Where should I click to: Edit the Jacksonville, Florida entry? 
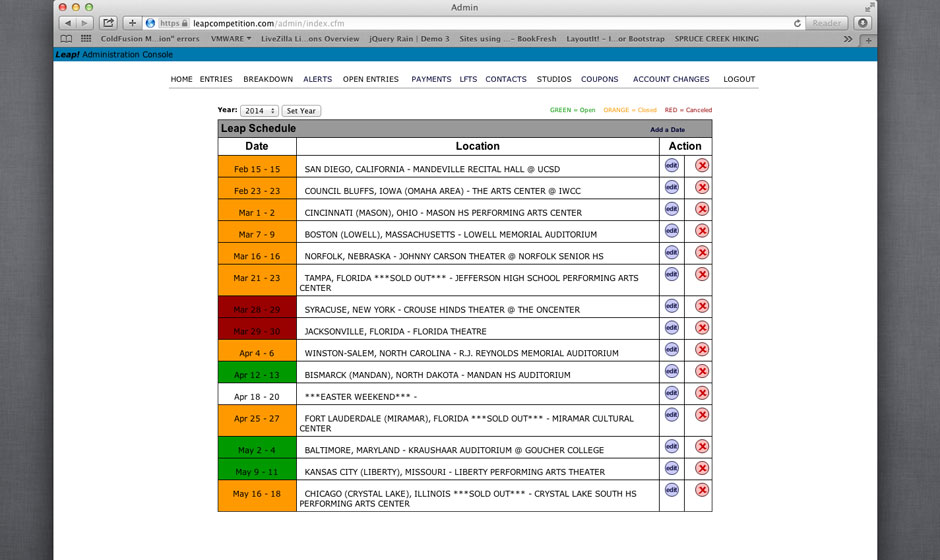(x=671, y=327)
